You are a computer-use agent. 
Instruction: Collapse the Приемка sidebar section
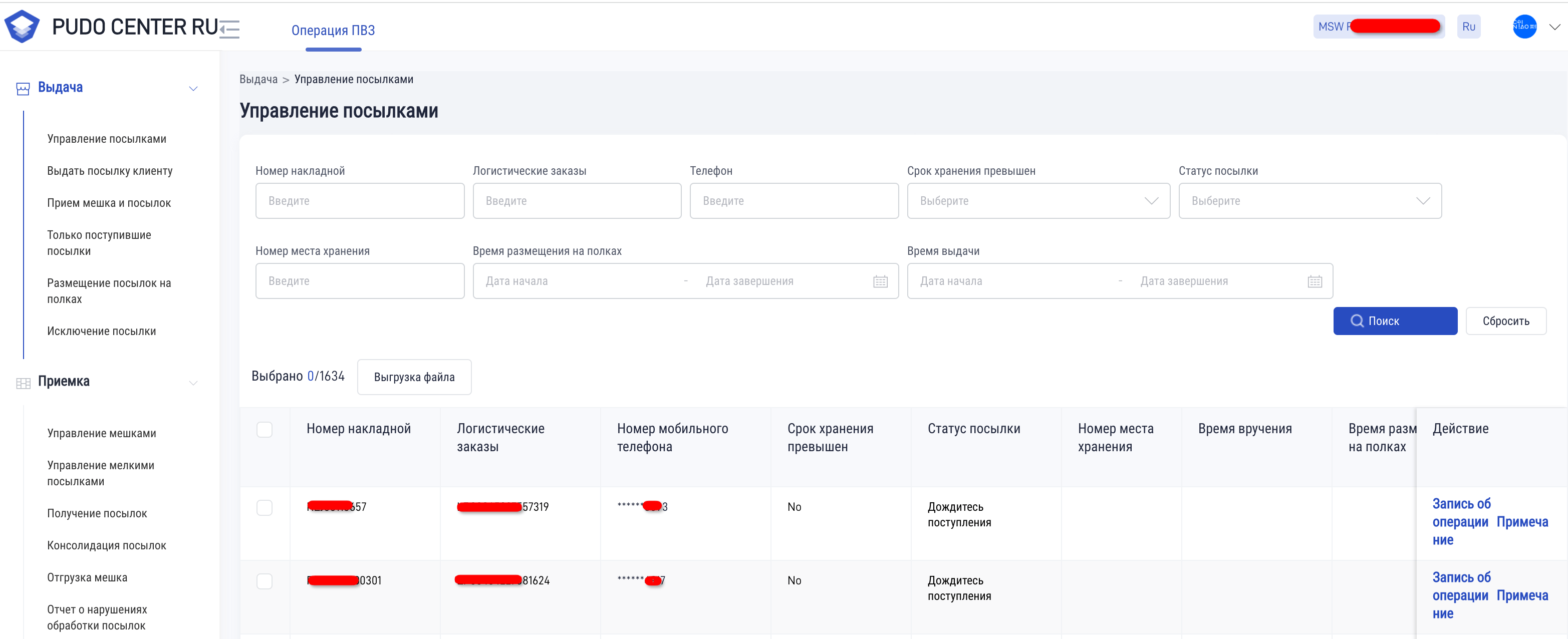pos(193,383)
